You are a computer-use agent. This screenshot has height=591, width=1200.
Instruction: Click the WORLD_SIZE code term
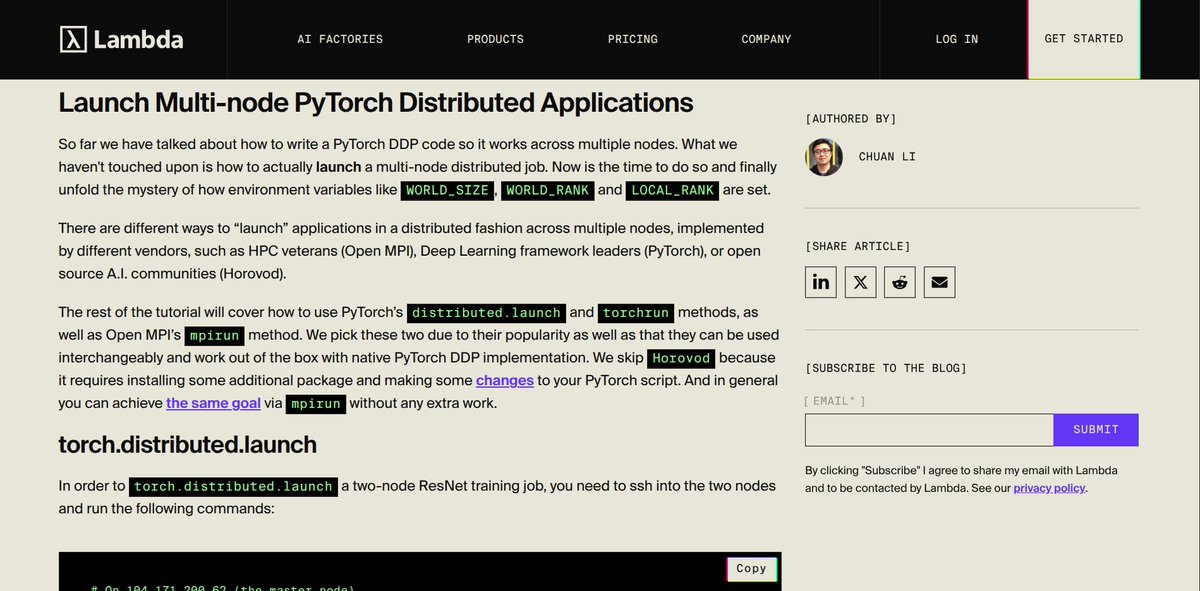pyautogui.click(x=447, y=190)
